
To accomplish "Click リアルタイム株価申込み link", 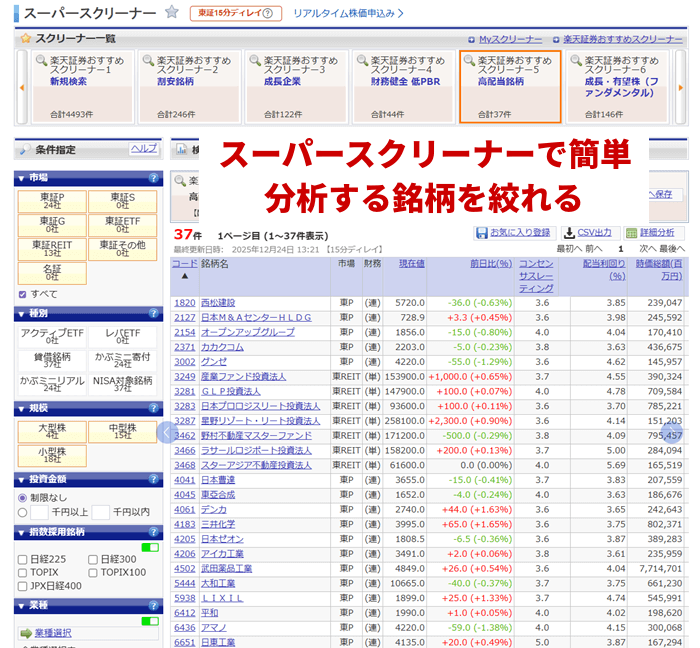I will pos(348,13).
